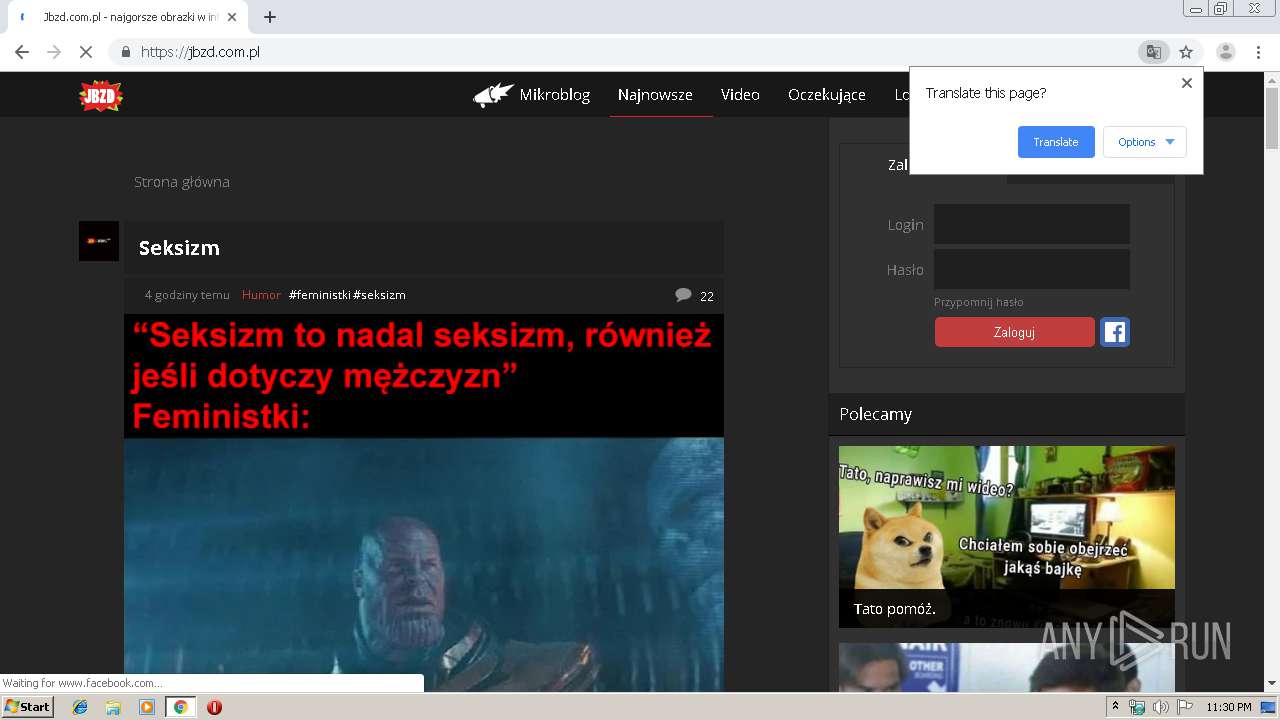This screenshot has height=720, width=1280.
Task: Click the Translate button
Action: [x=1056, y=142]
